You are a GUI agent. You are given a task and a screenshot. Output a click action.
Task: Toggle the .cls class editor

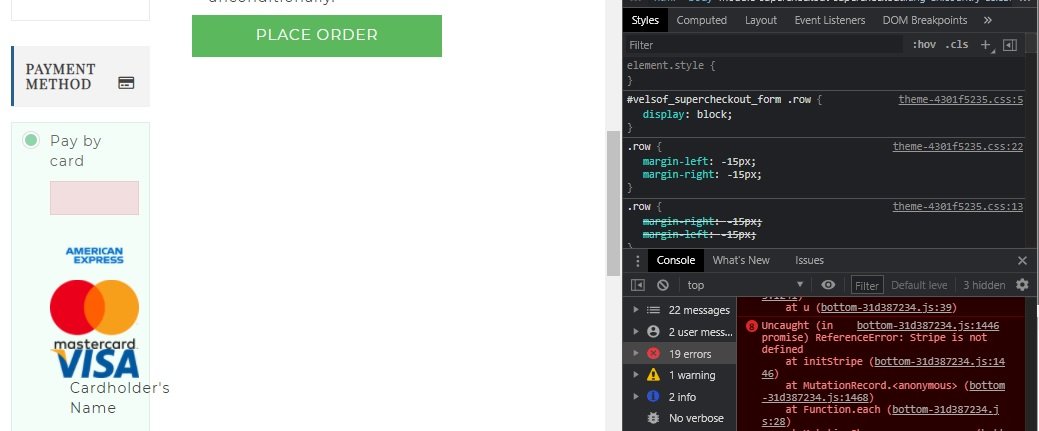coord(956,45)
